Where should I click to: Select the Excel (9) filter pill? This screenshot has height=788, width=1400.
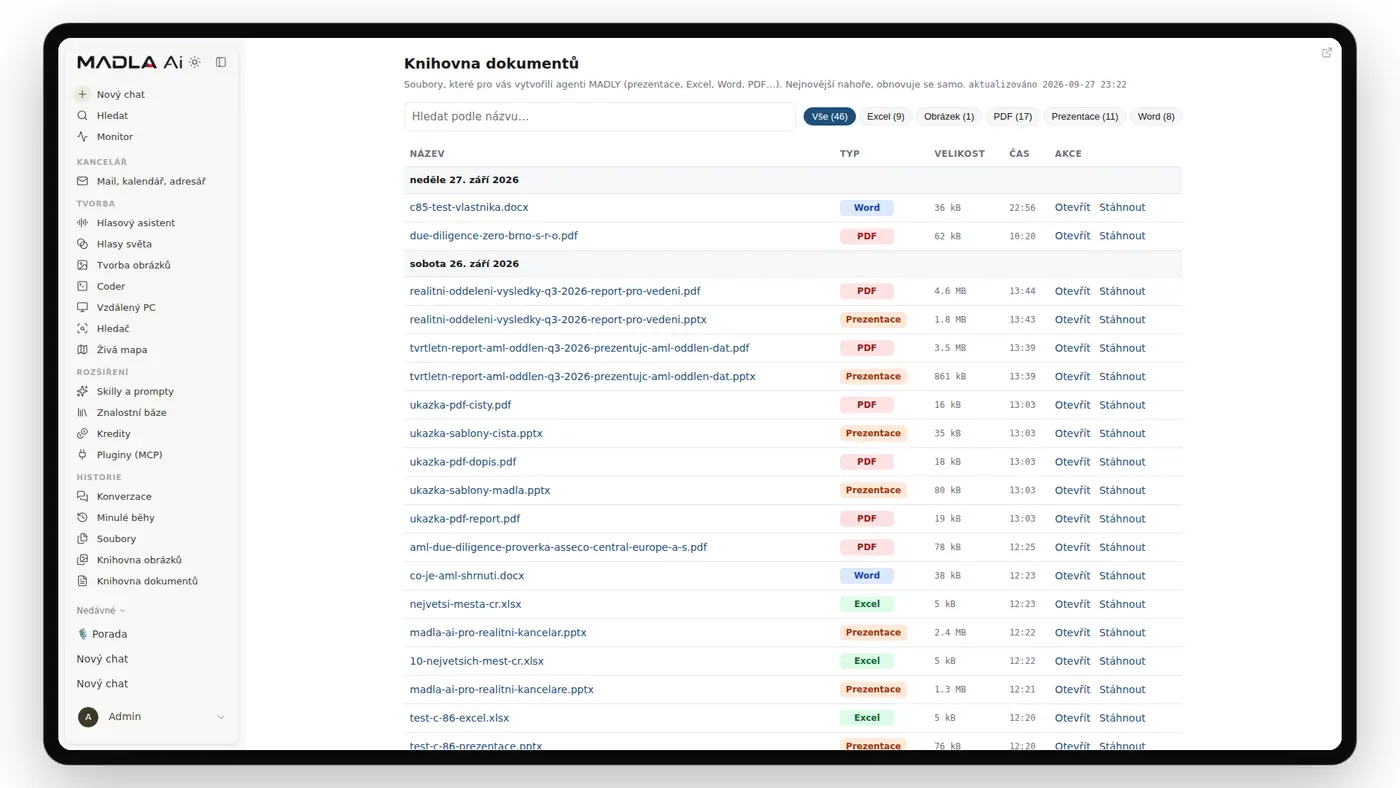click(885, 117)
